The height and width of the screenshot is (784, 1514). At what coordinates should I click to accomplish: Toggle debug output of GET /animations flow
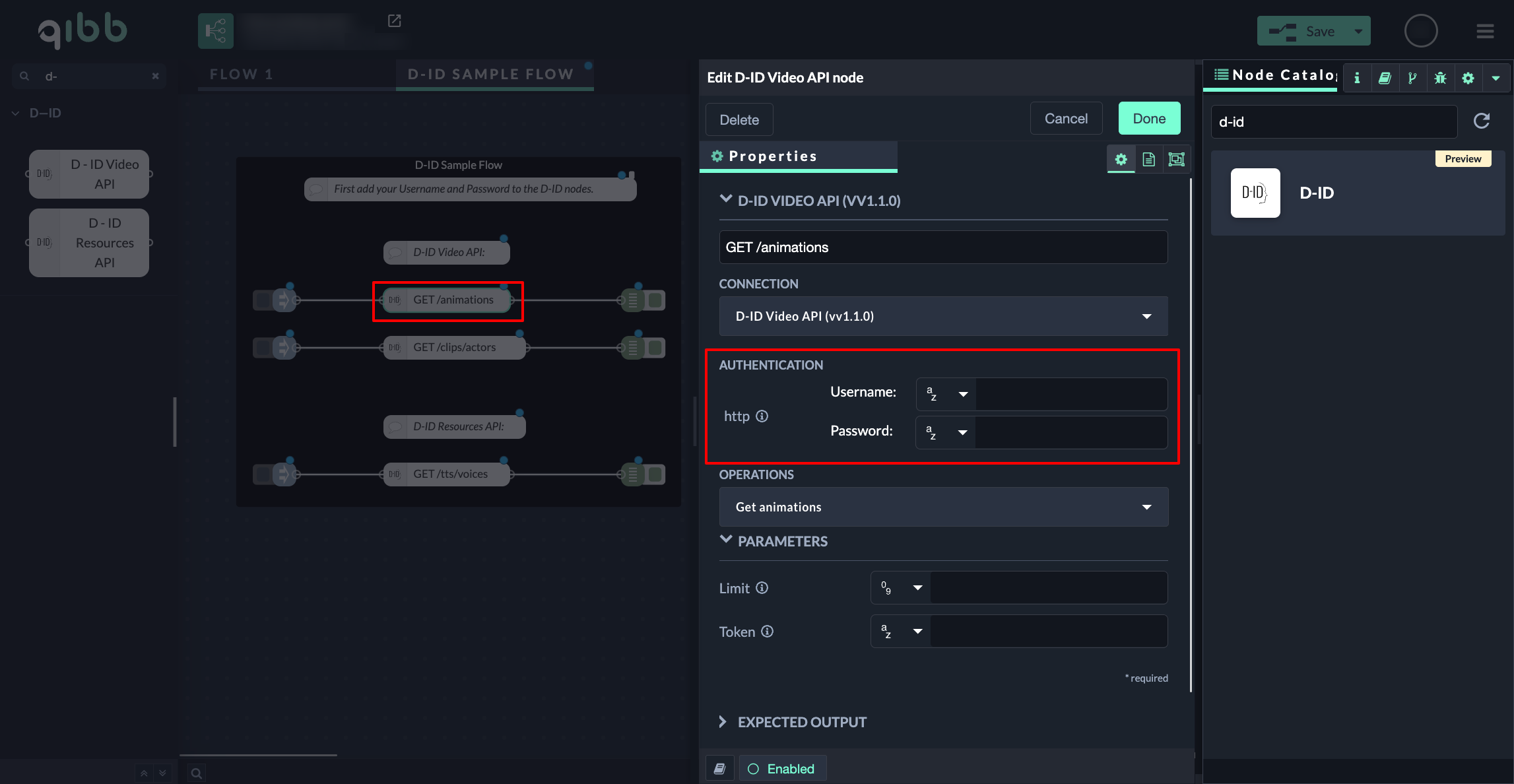click(x=655, y=300)
